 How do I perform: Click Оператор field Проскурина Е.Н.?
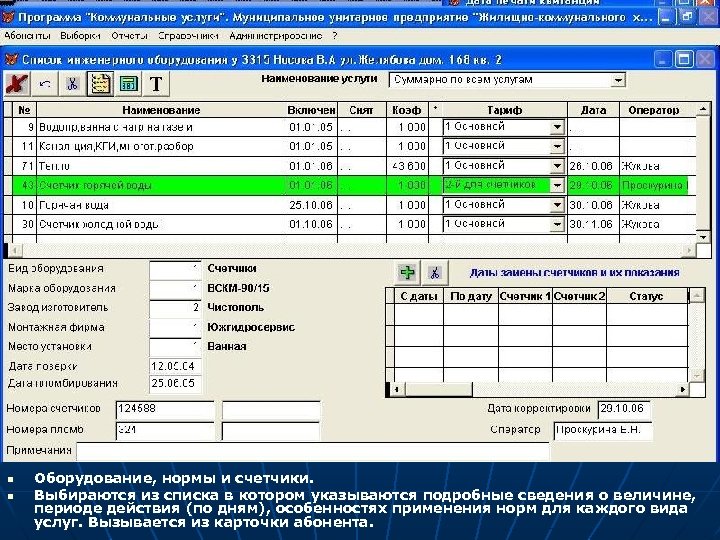click(603, 431)
